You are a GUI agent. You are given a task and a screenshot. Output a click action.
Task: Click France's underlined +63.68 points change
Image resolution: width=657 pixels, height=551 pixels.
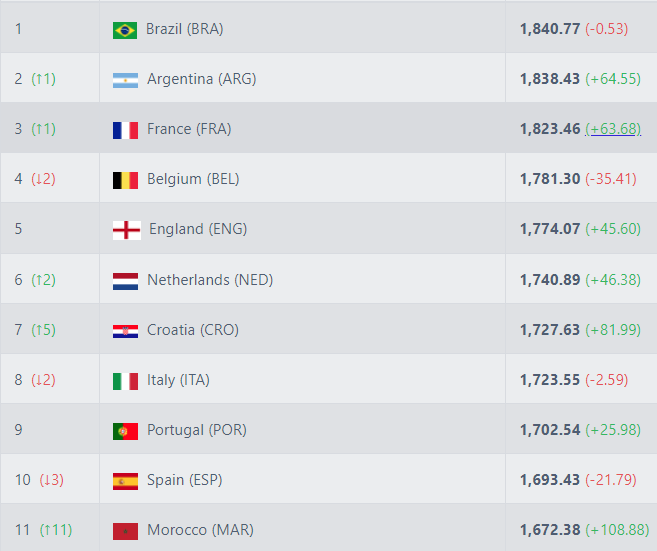[x=613, y=129]
